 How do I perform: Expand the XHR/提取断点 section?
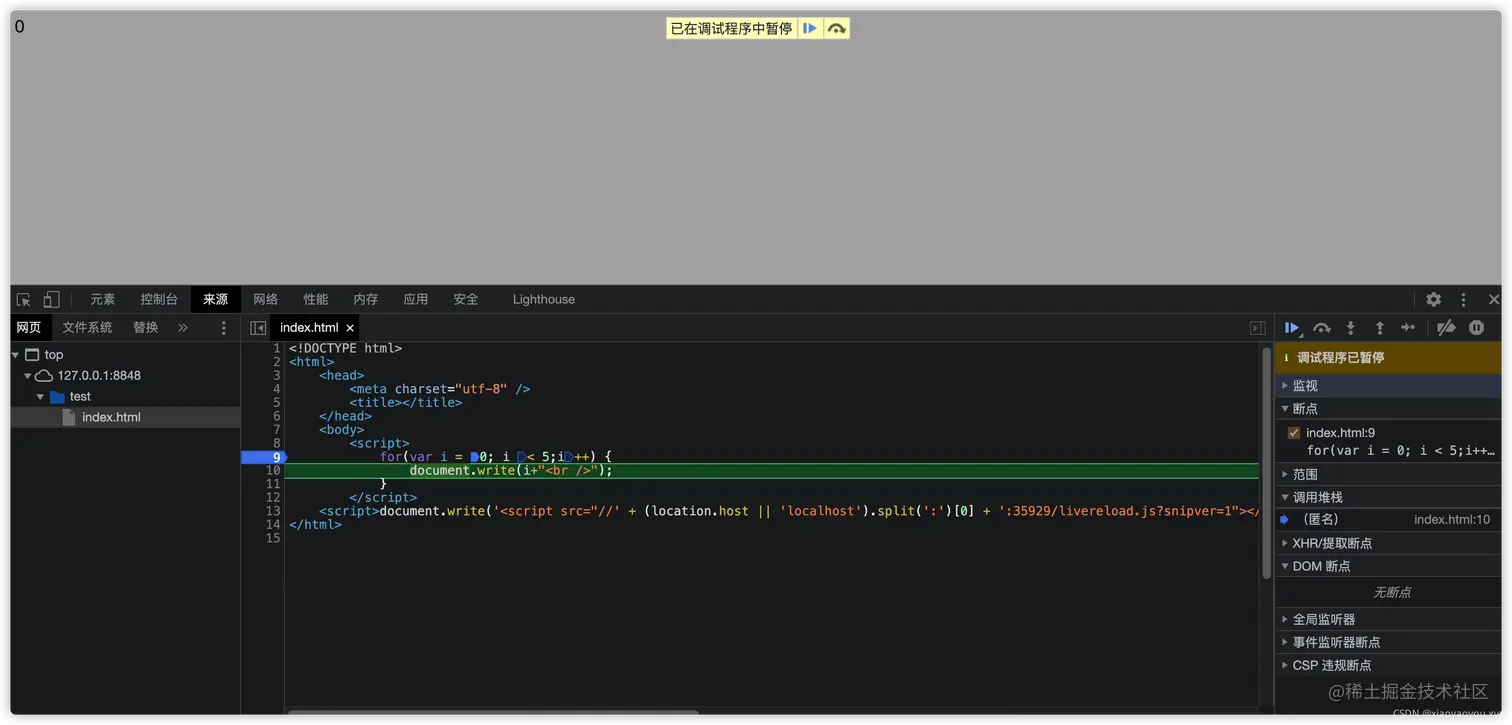click(x=1388, y=544)
